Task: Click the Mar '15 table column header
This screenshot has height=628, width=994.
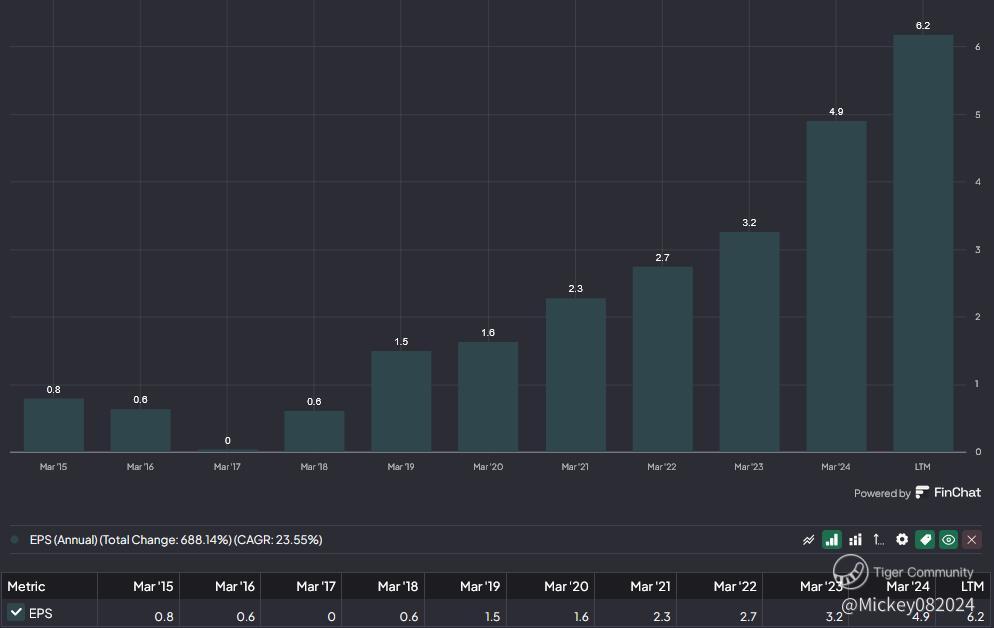Action: coord(153,586)
